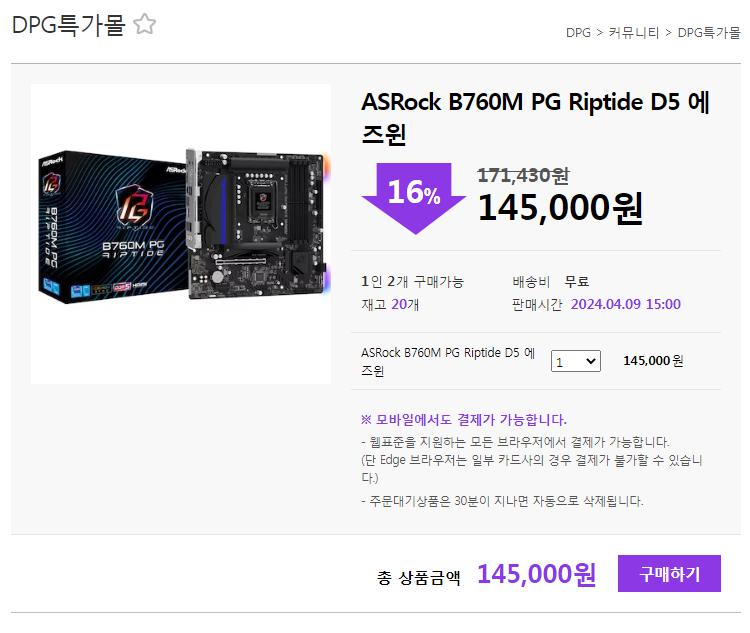Screen dimensions: 750x633
Task: Click the 재고 20개 stock count
Action: pyautogui.click(x=390, y=304)
